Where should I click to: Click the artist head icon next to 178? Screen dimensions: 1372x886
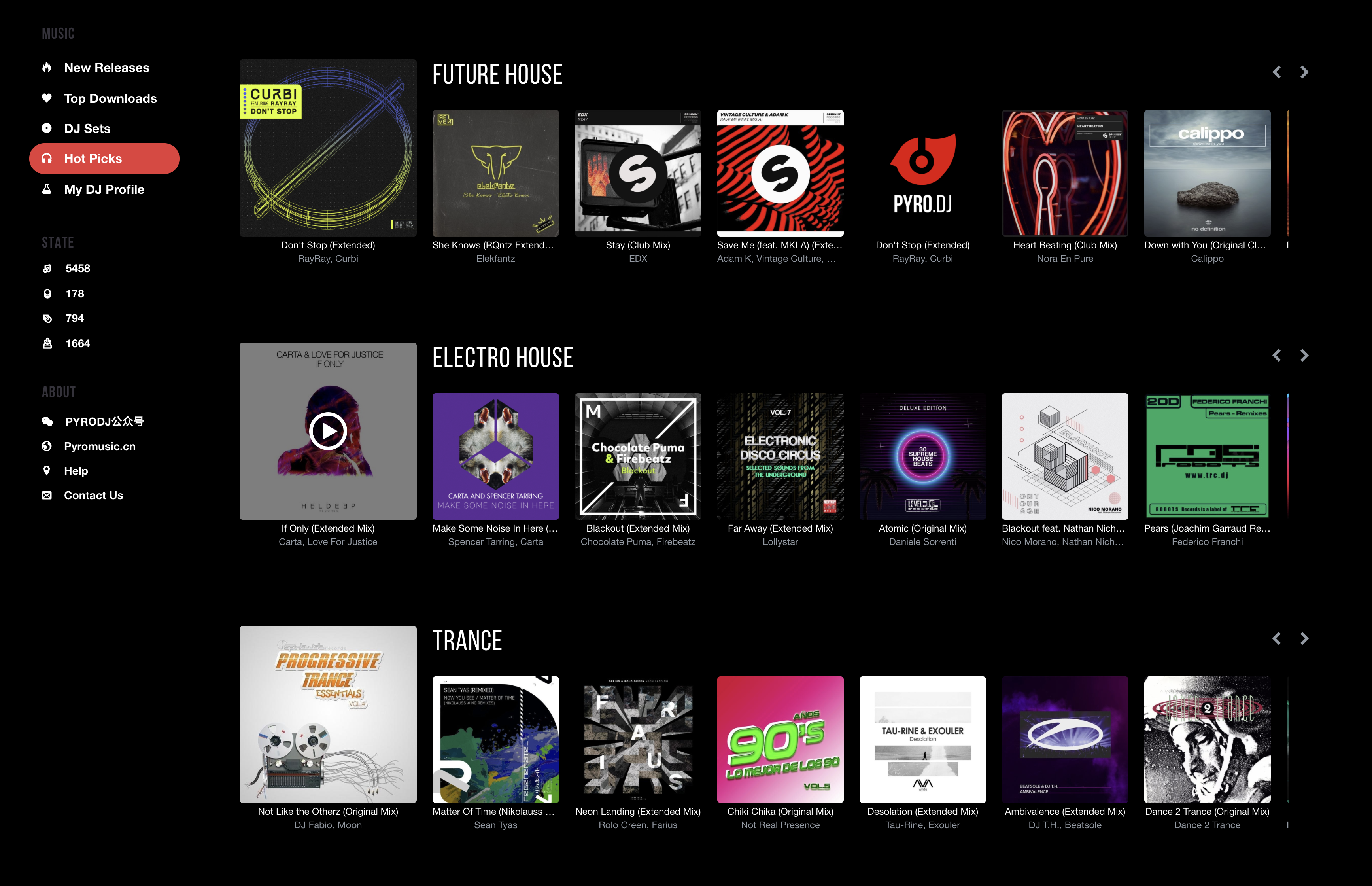point(47,294)
